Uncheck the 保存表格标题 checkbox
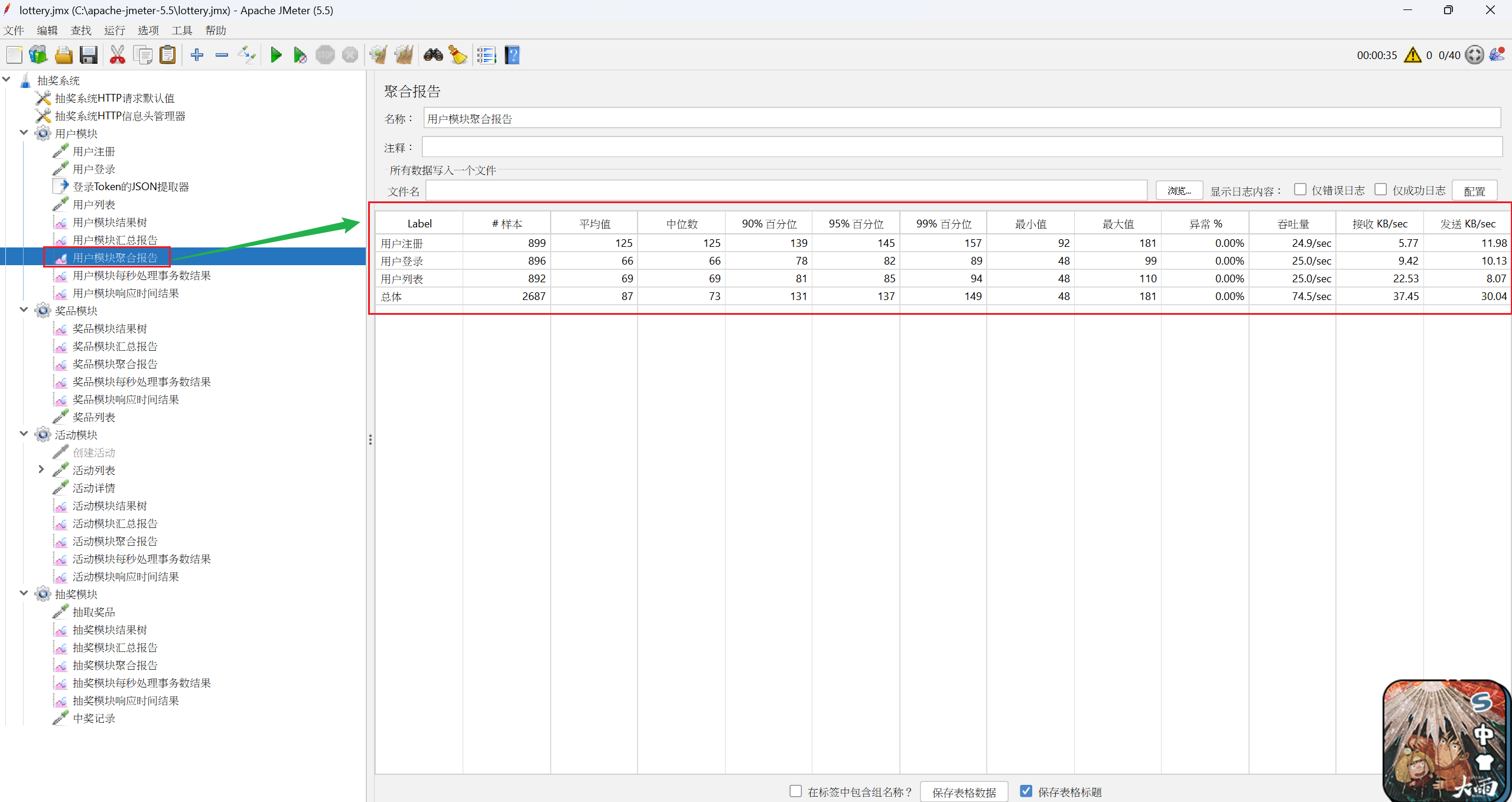This screenshot has height=802, width=1512. pos(1026,791)
